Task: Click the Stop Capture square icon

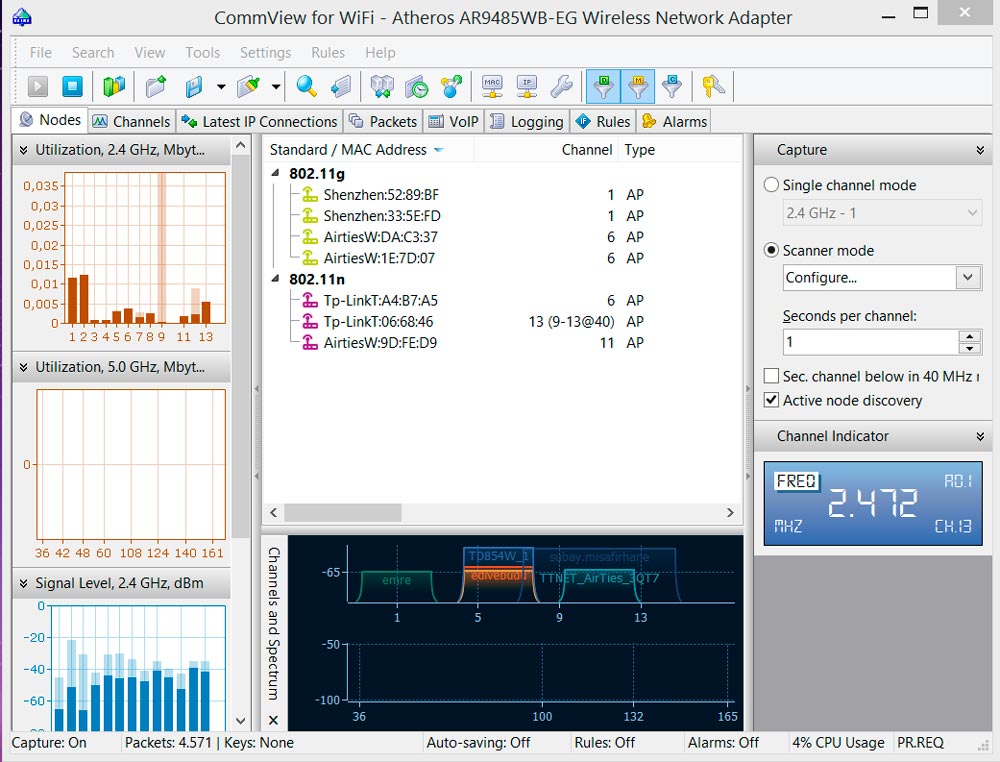Action: (x=72, y=86)
